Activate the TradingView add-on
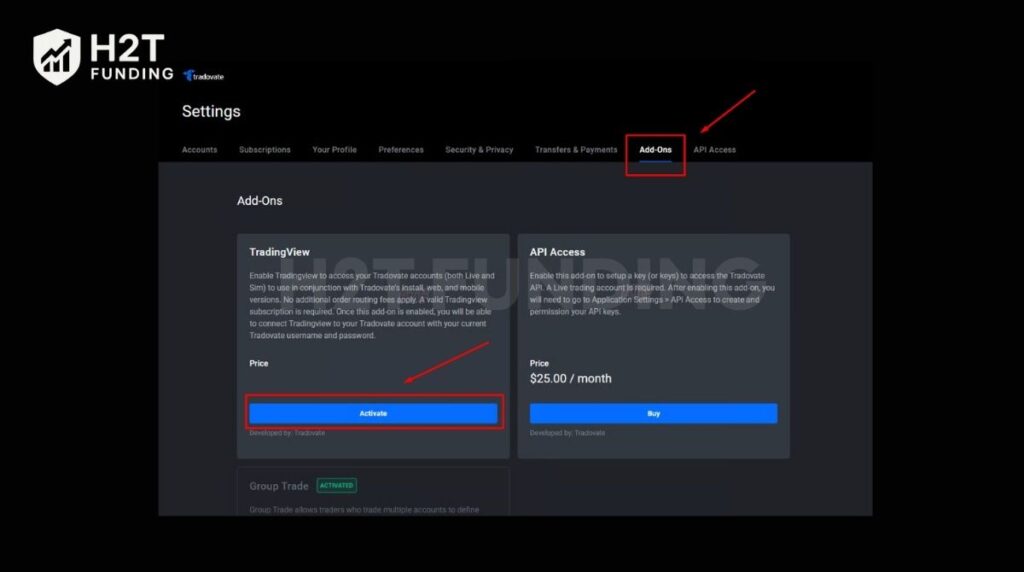Screen dimensions: 1024x572 coord(374,413)
